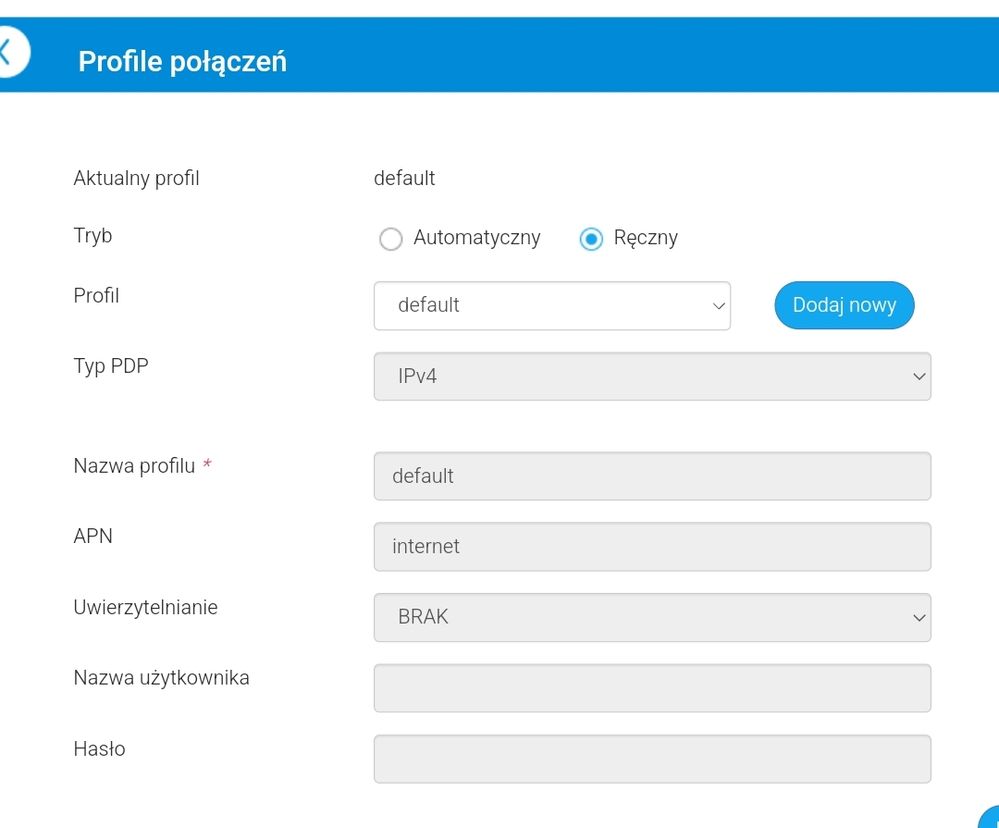Click the red required asterisk by Nazwa profilu
Image resolution: width=999 pixels, height=828 pixels.
[x=207, y=466]
